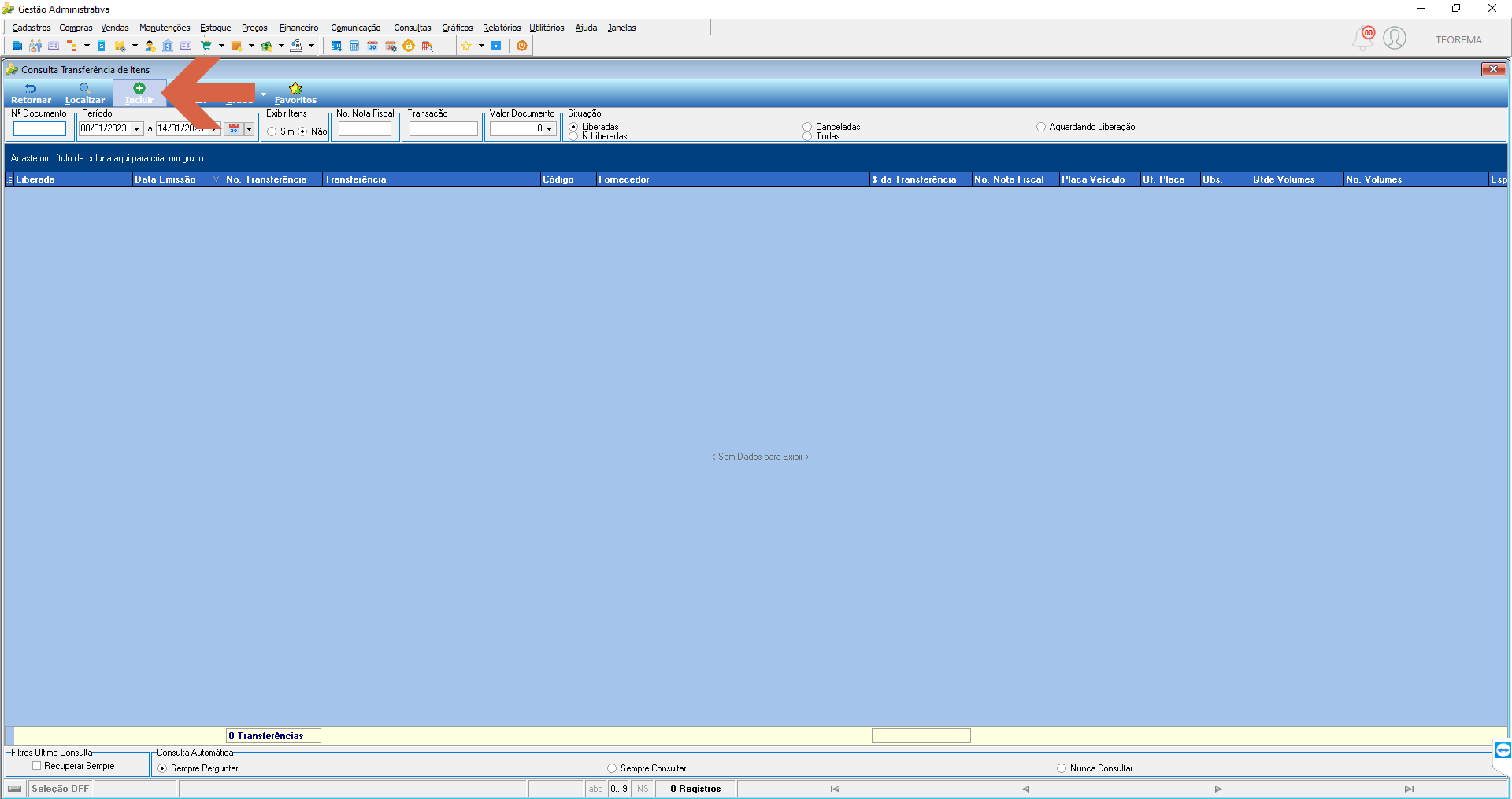This screenshot has height=799, width=1512.
Task: Select Nunca Consultar option
Action: click(1062, 768)
